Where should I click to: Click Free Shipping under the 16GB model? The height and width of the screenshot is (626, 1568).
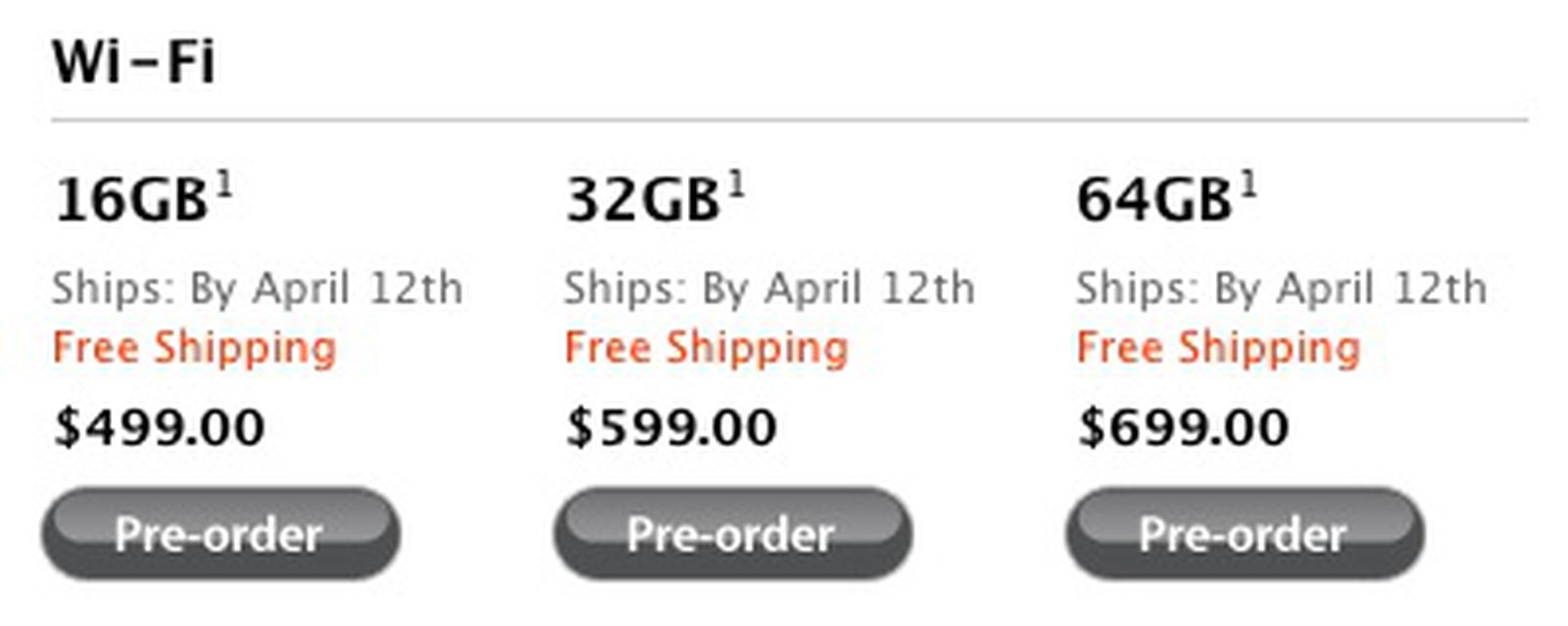tap(194, 349)
